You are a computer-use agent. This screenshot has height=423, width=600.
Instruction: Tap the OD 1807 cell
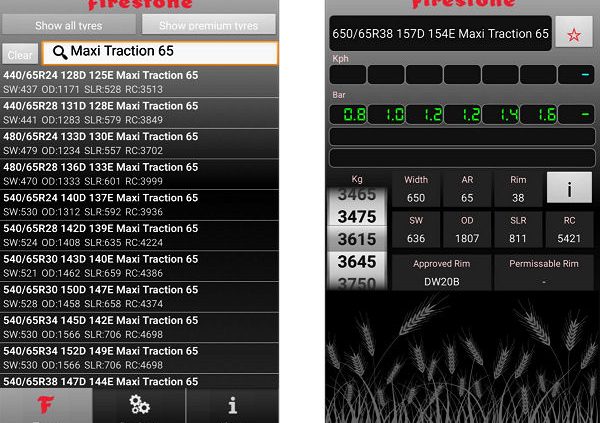(467, 230)
